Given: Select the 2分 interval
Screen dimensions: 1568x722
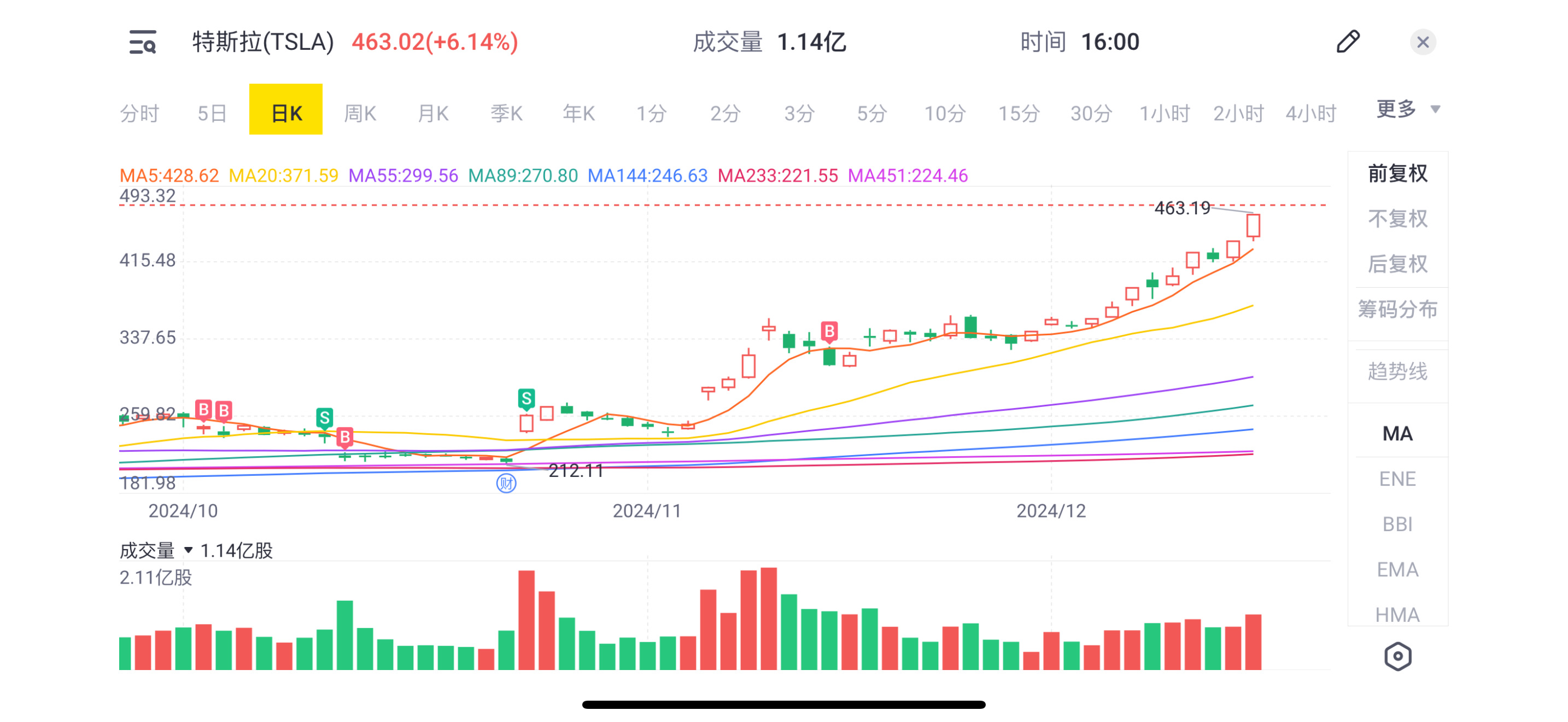Looking at the screenshot, I should tap(725, 113).
